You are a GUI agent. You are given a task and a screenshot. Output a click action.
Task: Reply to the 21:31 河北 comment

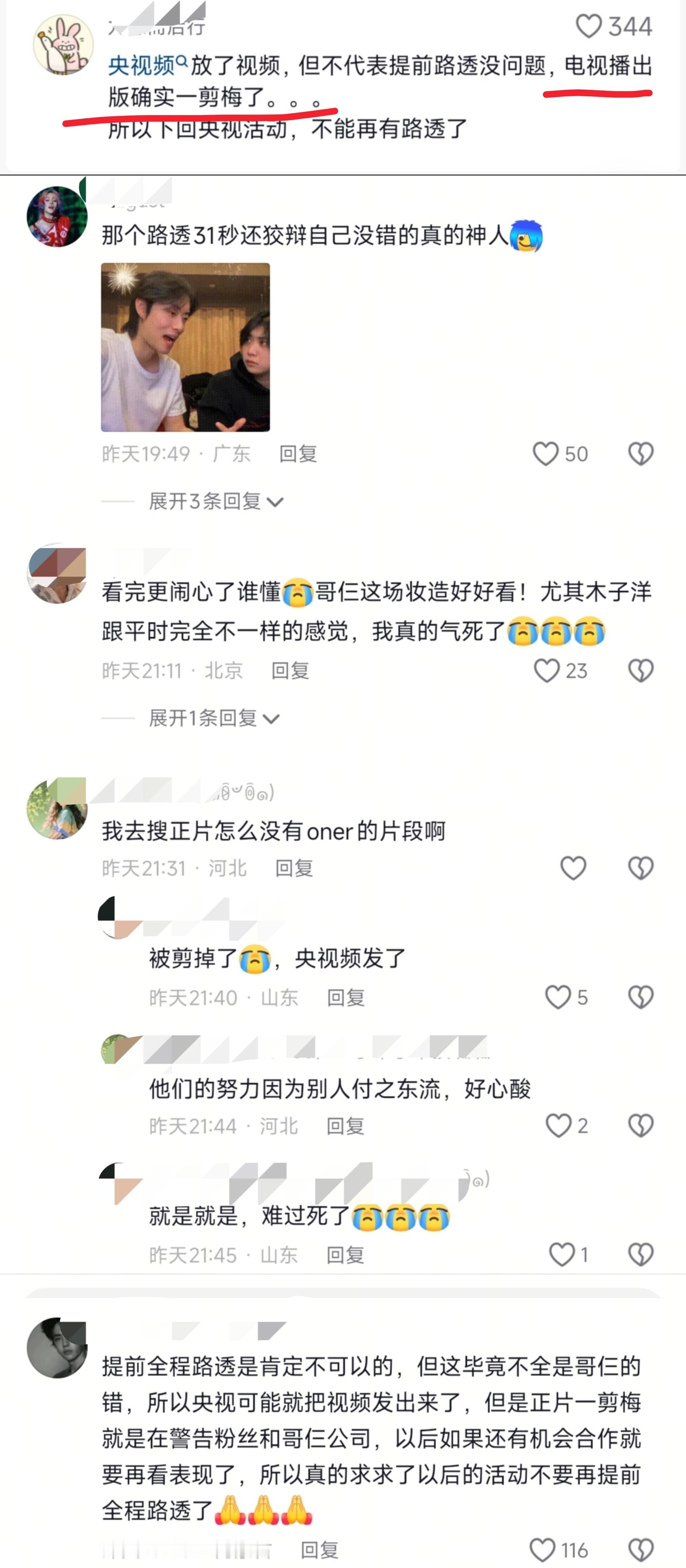294,867
